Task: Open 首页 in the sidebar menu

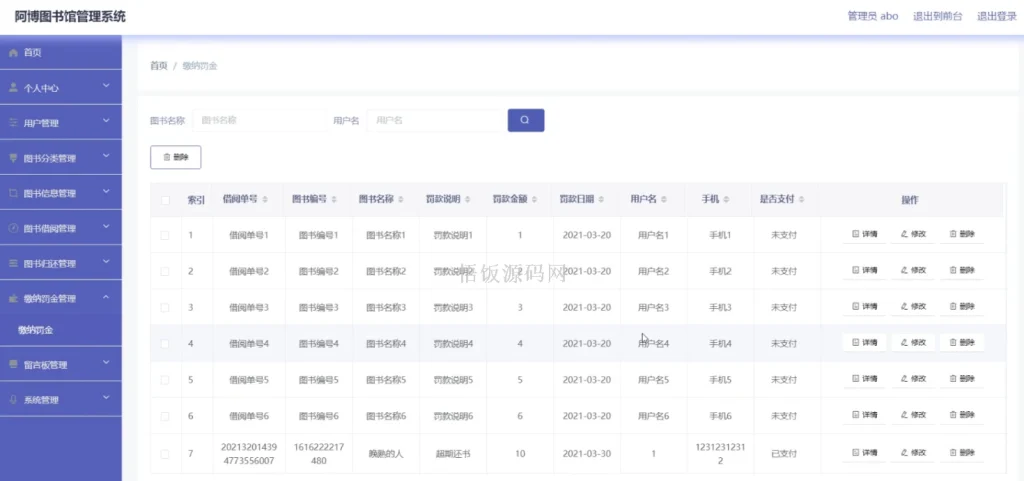Action: 61,53
